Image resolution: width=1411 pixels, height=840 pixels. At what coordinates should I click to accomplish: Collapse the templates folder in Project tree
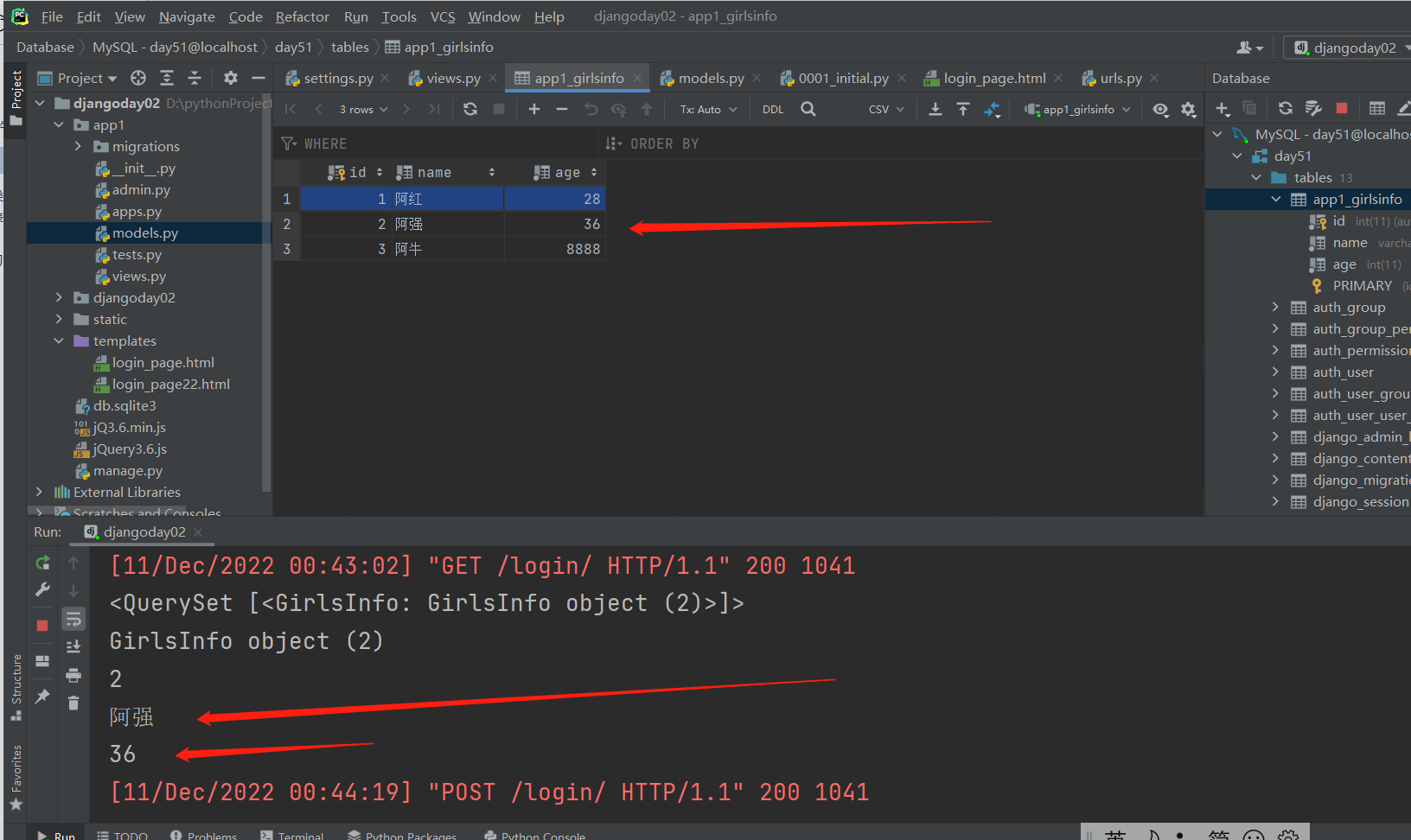tap(59, 341)
